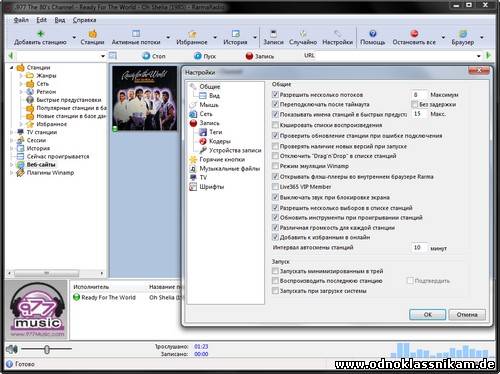Check Запускать при загрузке системы
Screen dimensions: 500x374
click(x=275, y=291)
